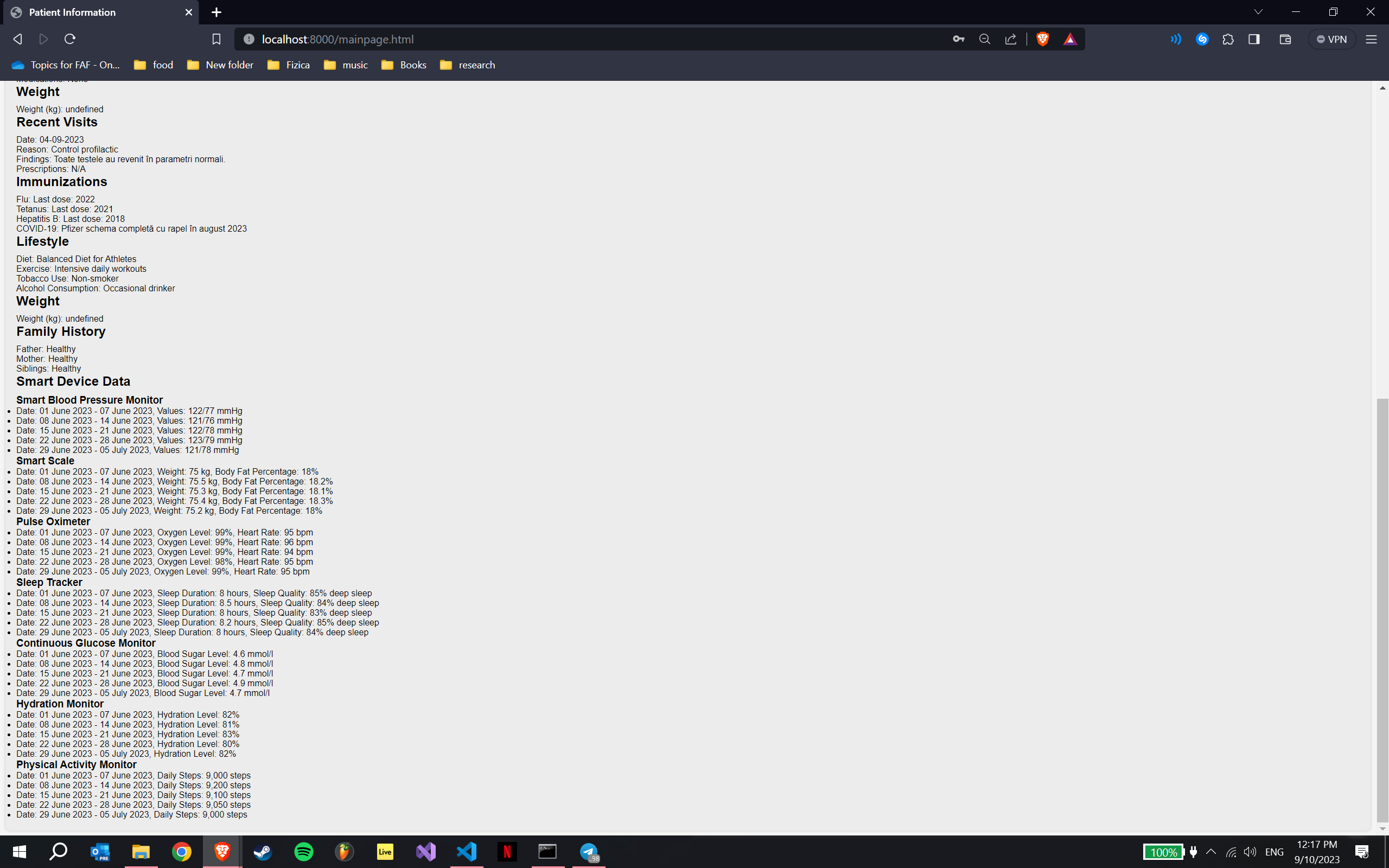
Task: Show hidden system tray icons
Action: pyautogui.click(x=1210, y=851)
